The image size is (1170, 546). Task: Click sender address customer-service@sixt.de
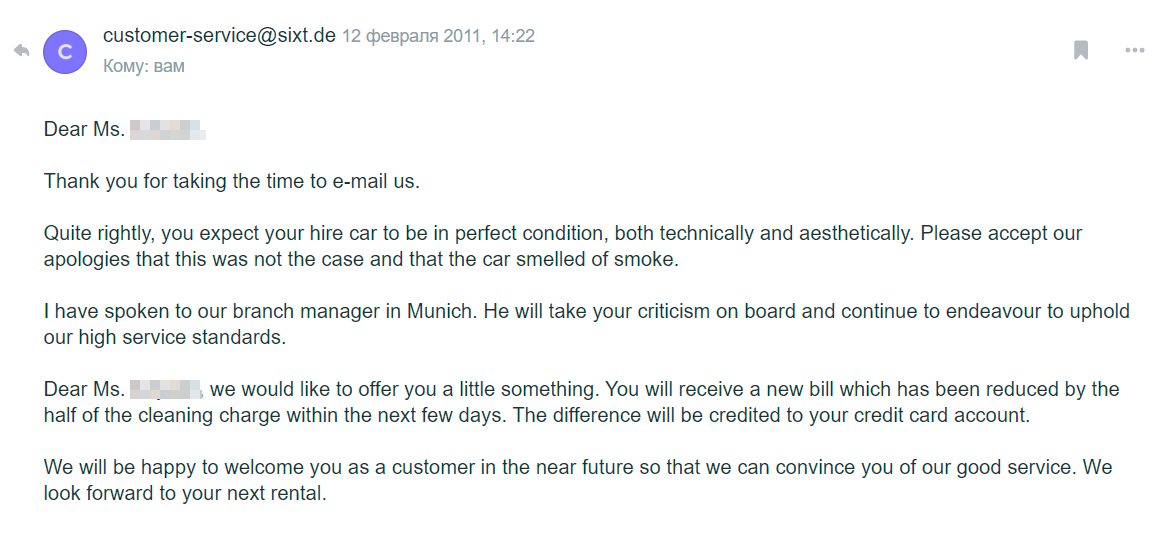[x=219, y=36]
